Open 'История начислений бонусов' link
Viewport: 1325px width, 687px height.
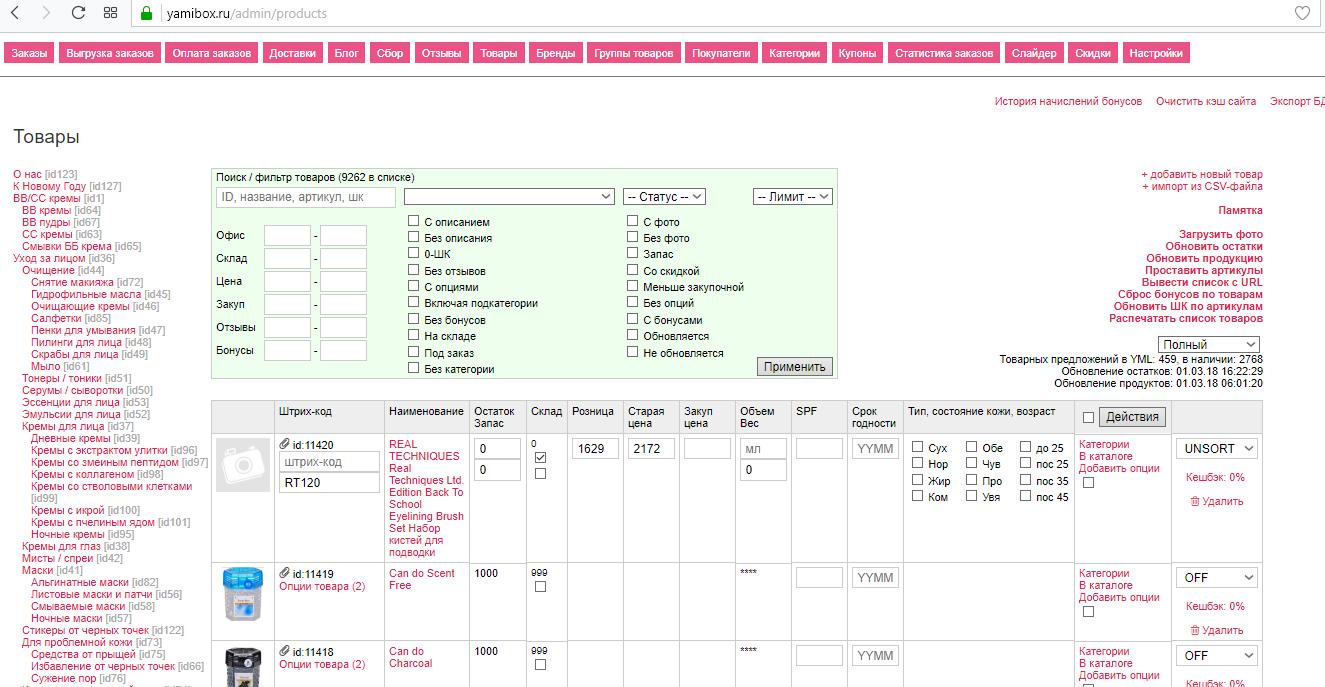[1068, 101]
